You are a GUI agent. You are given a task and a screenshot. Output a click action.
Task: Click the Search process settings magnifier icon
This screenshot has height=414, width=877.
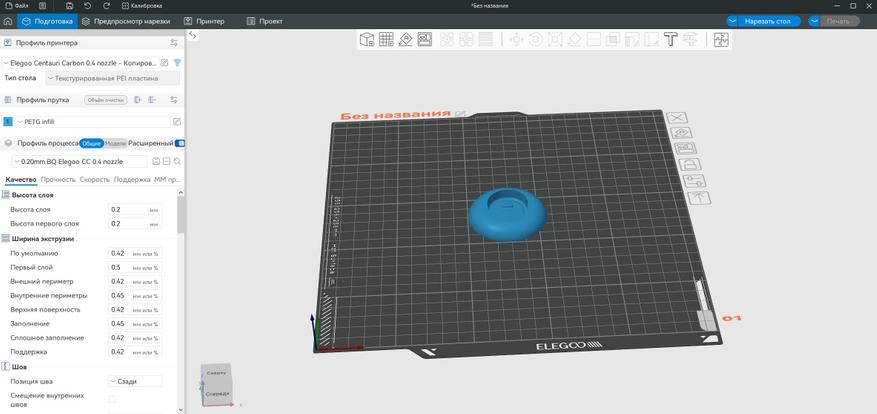click(x=177, y=161)
